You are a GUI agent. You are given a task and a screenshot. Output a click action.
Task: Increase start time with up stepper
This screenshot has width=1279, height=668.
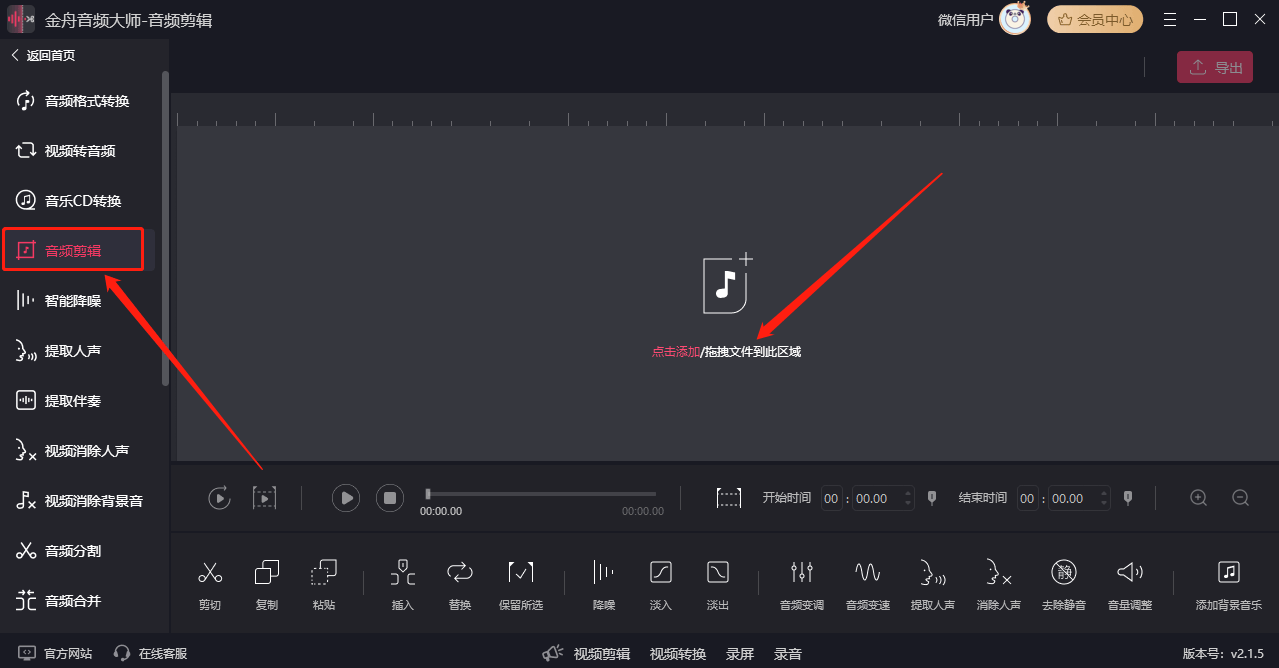coord(908,492)
